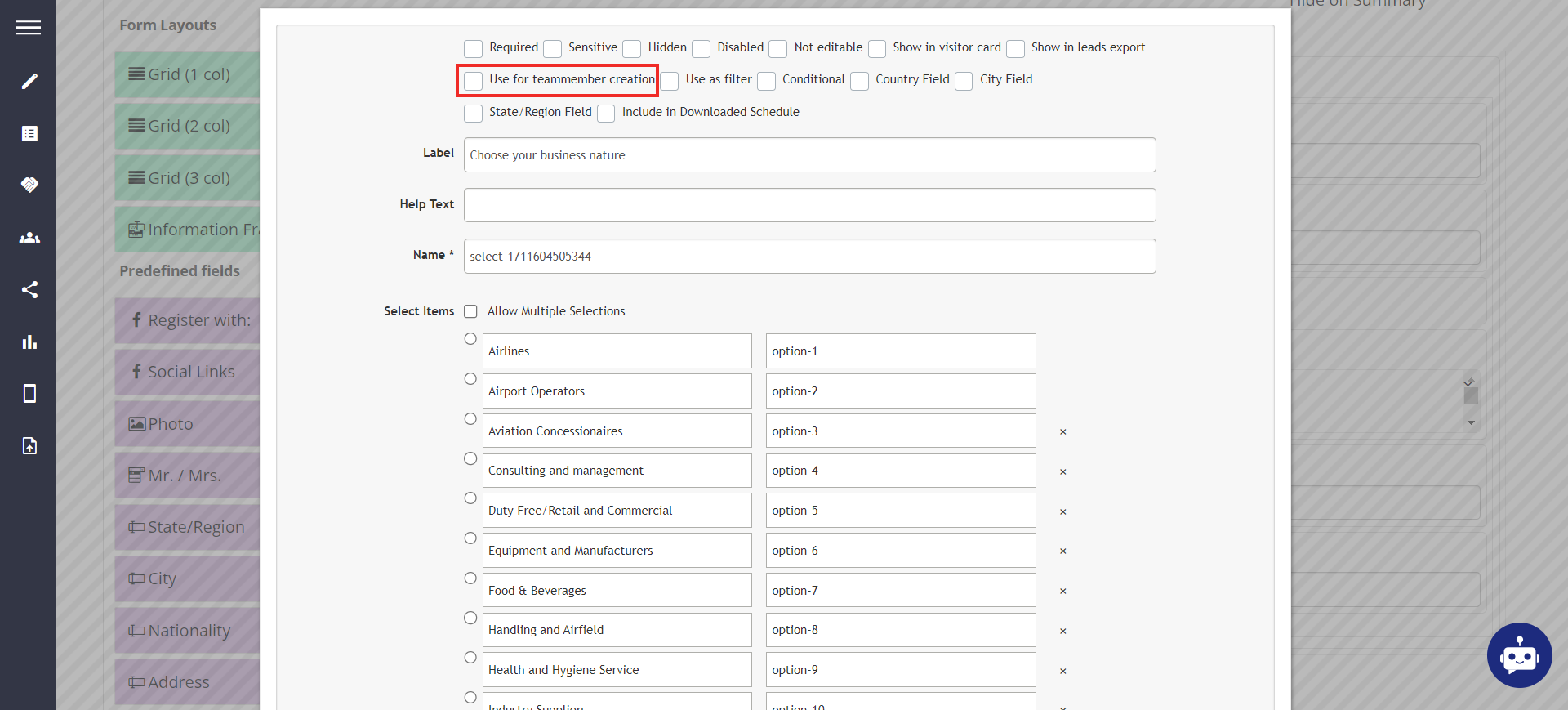Enable the Conditional checkbox

(766, 81)
